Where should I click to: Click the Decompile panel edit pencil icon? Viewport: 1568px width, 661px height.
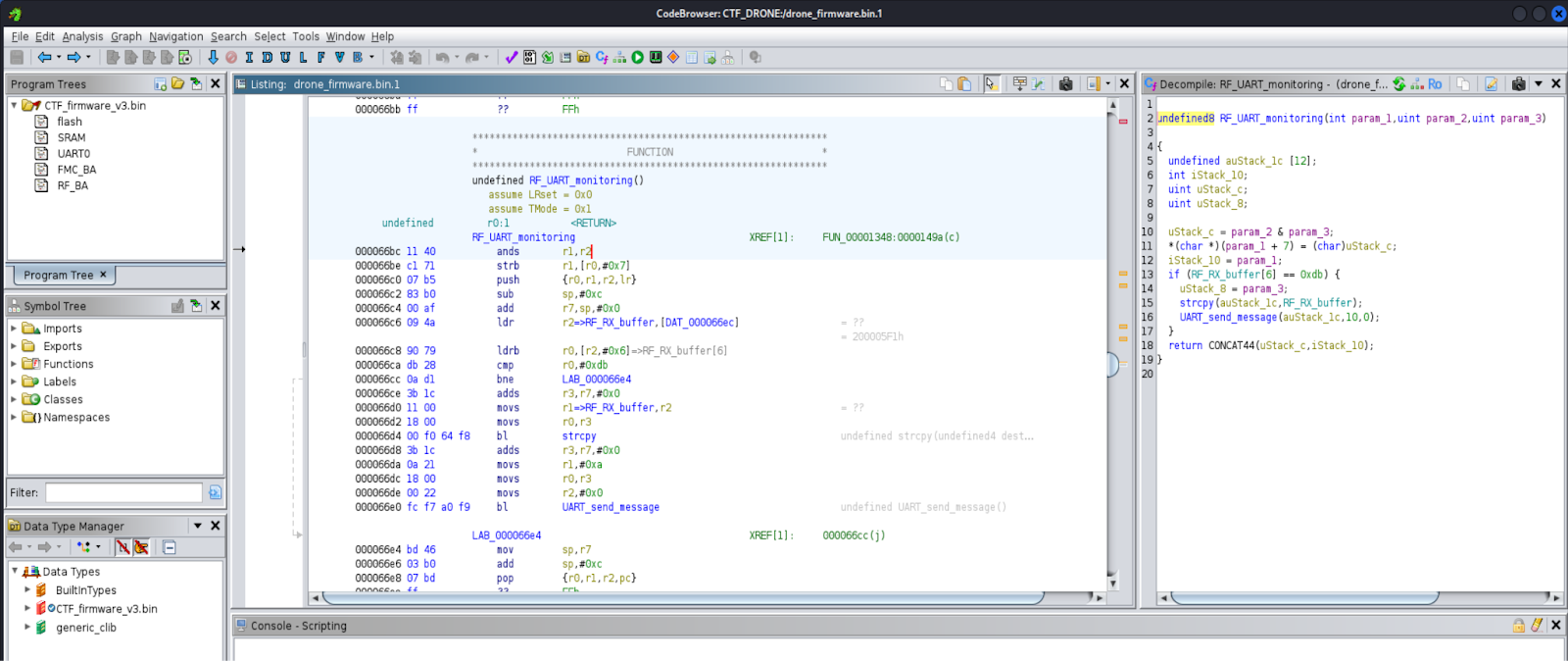1491,84
